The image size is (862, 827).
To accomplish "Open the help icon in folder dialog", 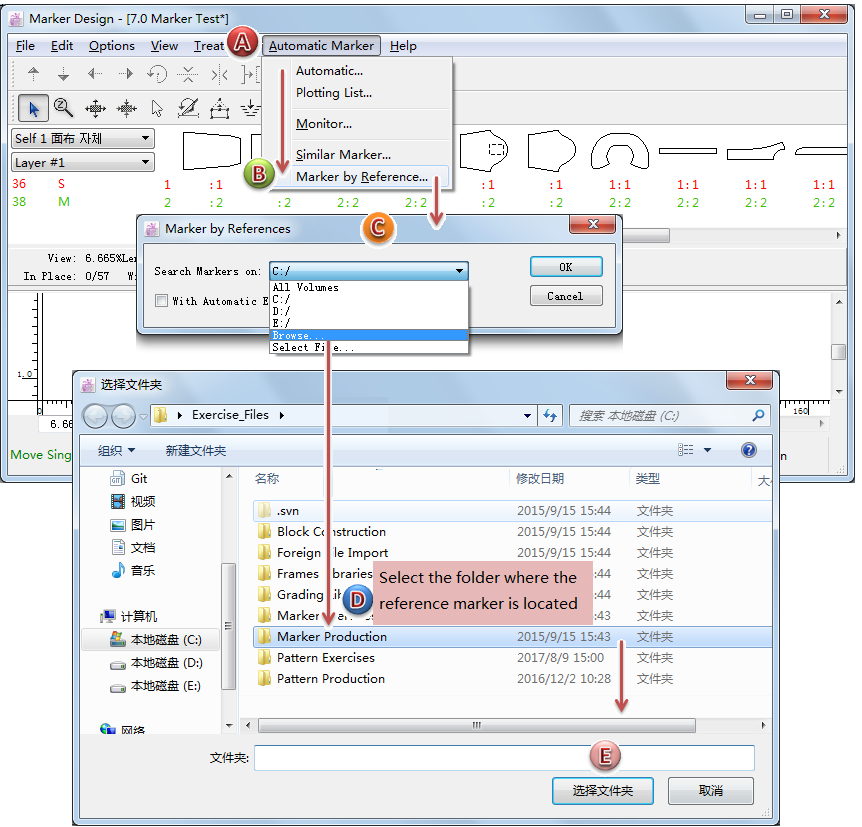I will 748,451.
